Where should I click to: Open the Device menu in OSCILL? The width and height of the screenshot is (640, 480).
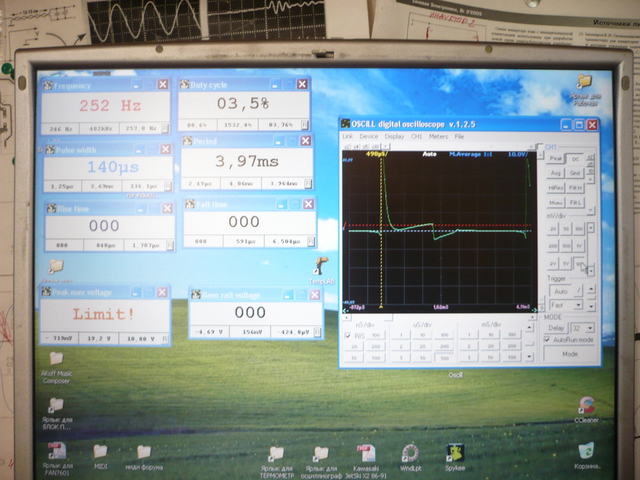pyautogui.click(x=368, y=136)
